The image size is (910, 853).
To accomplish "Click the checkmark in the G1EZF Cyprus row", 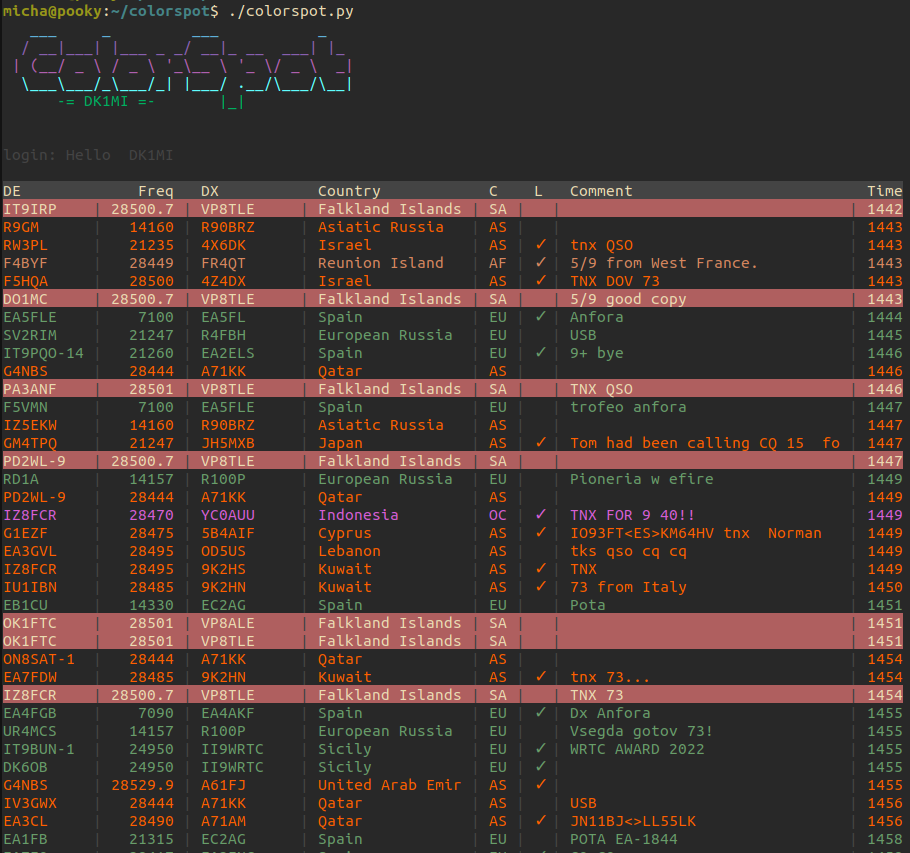I will click(x=540, y=533).
